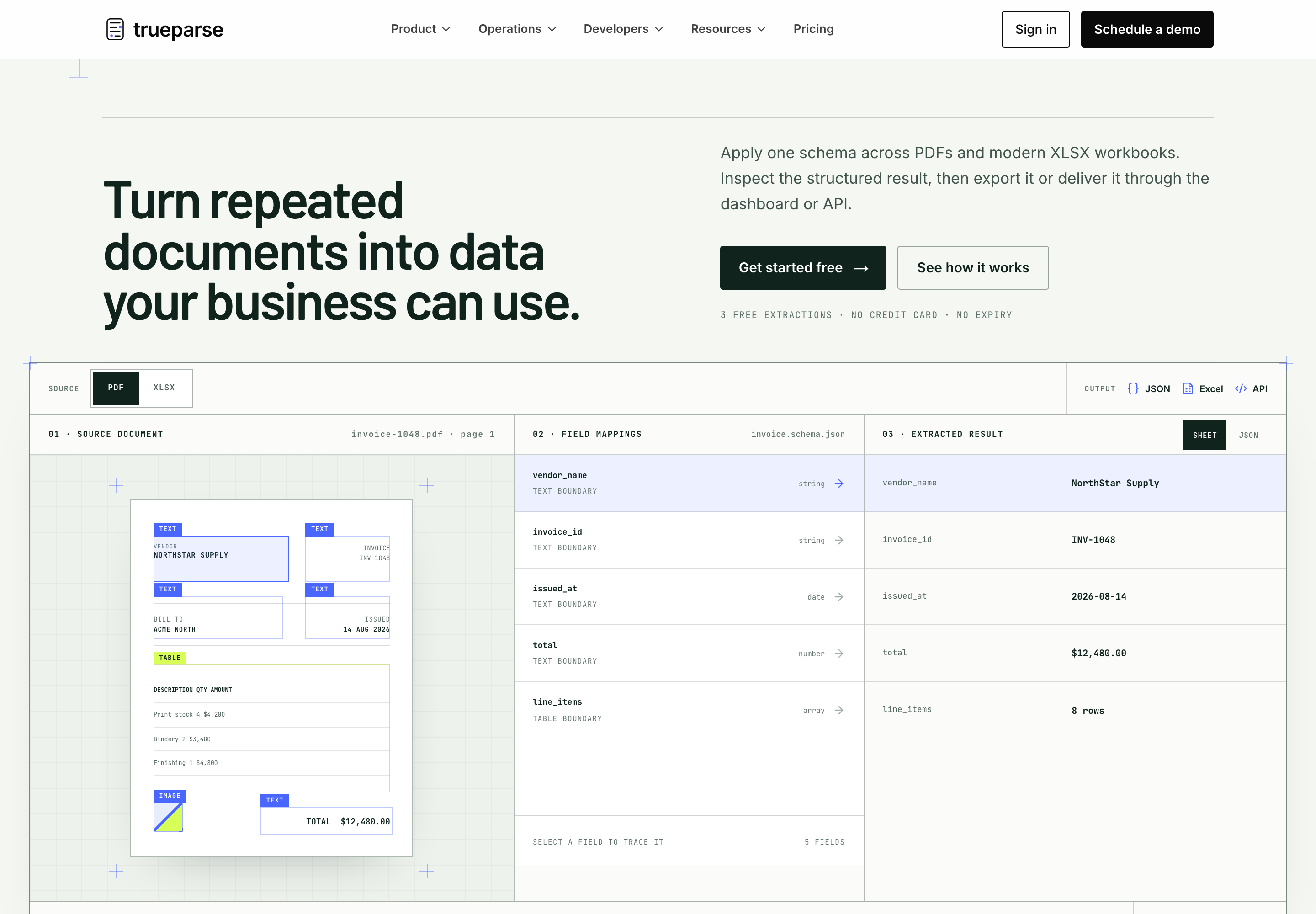This screenshot has width=1316, height=914.
Task: Select the line_items field mapping
Action: pos(688,710)
